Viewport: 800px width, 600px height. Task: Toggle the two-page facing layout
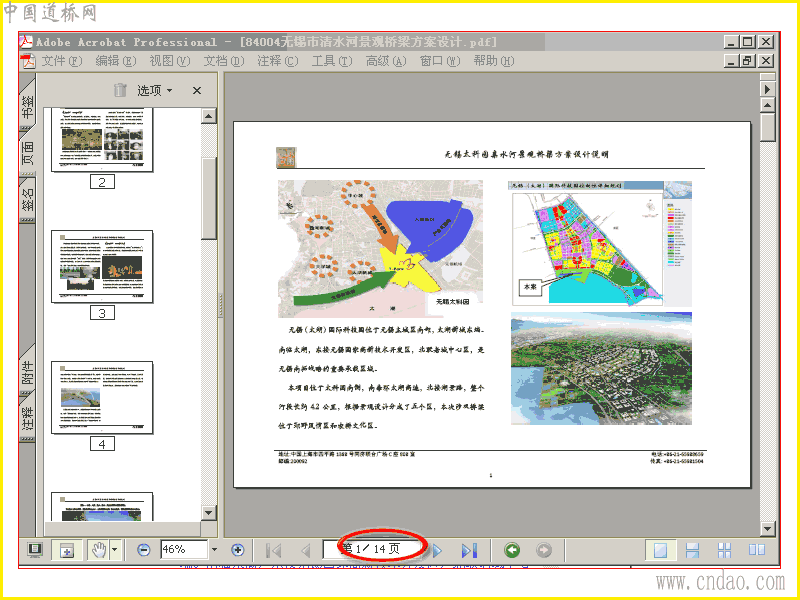pyautogui.click(x=757, y=550)
